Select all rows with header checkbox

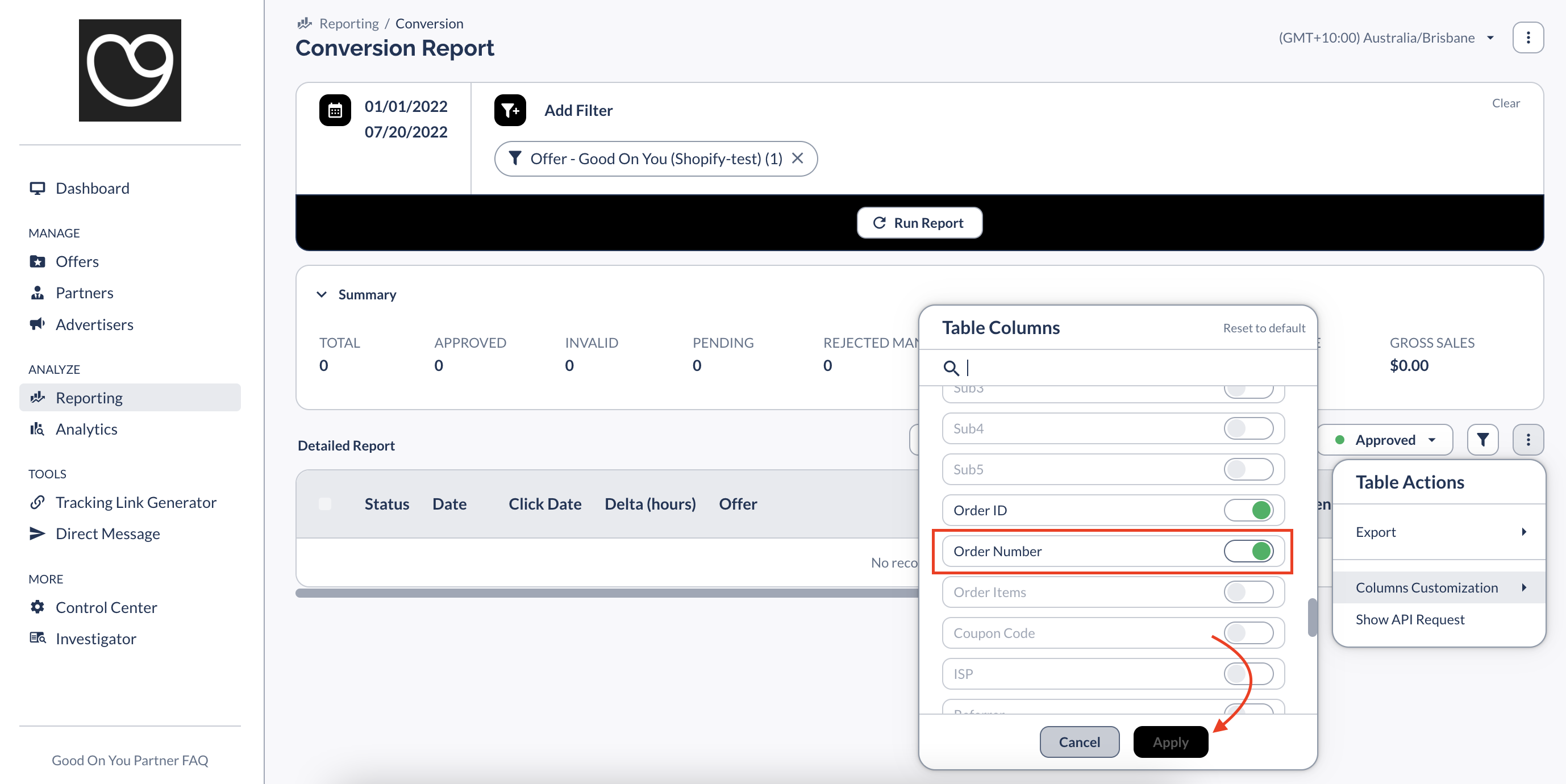coord(324,504)
